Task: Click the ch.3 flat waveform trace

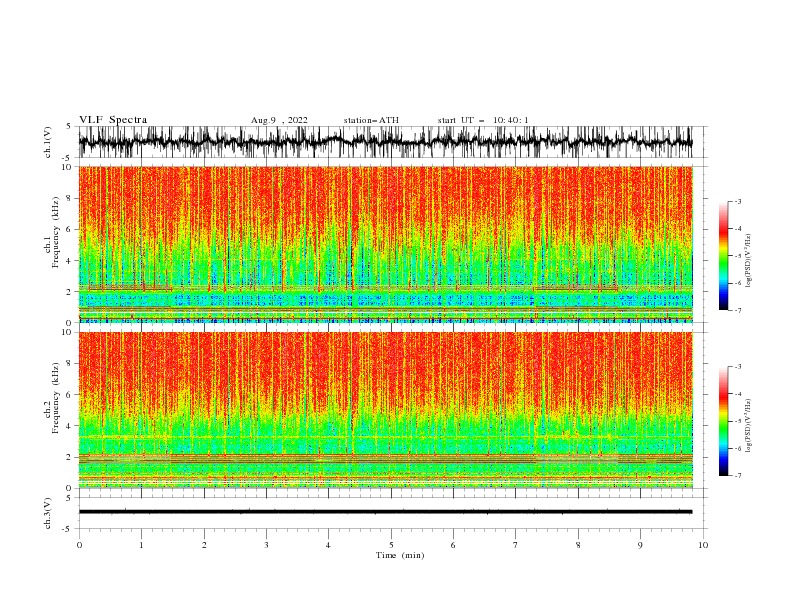Action: click(x=385, y=512)
